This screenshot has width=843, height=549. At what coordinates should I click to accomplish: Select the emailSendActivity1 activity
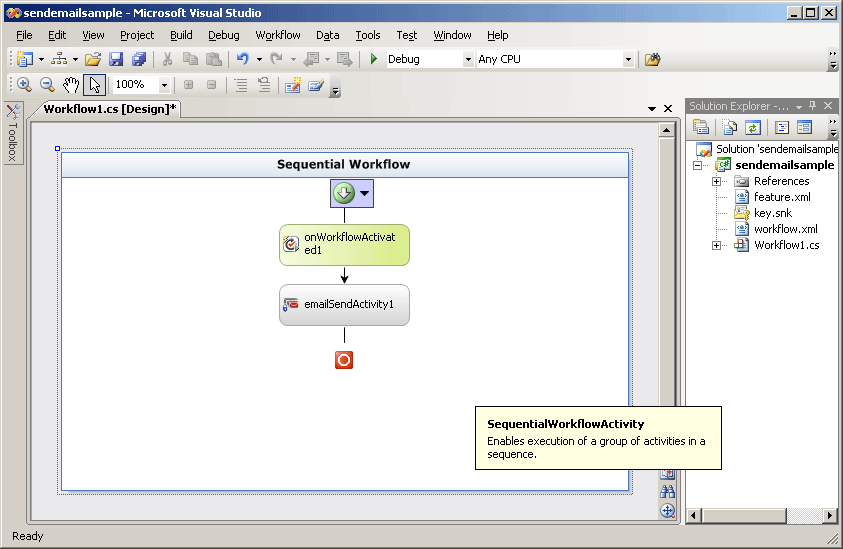coord(344,305)
